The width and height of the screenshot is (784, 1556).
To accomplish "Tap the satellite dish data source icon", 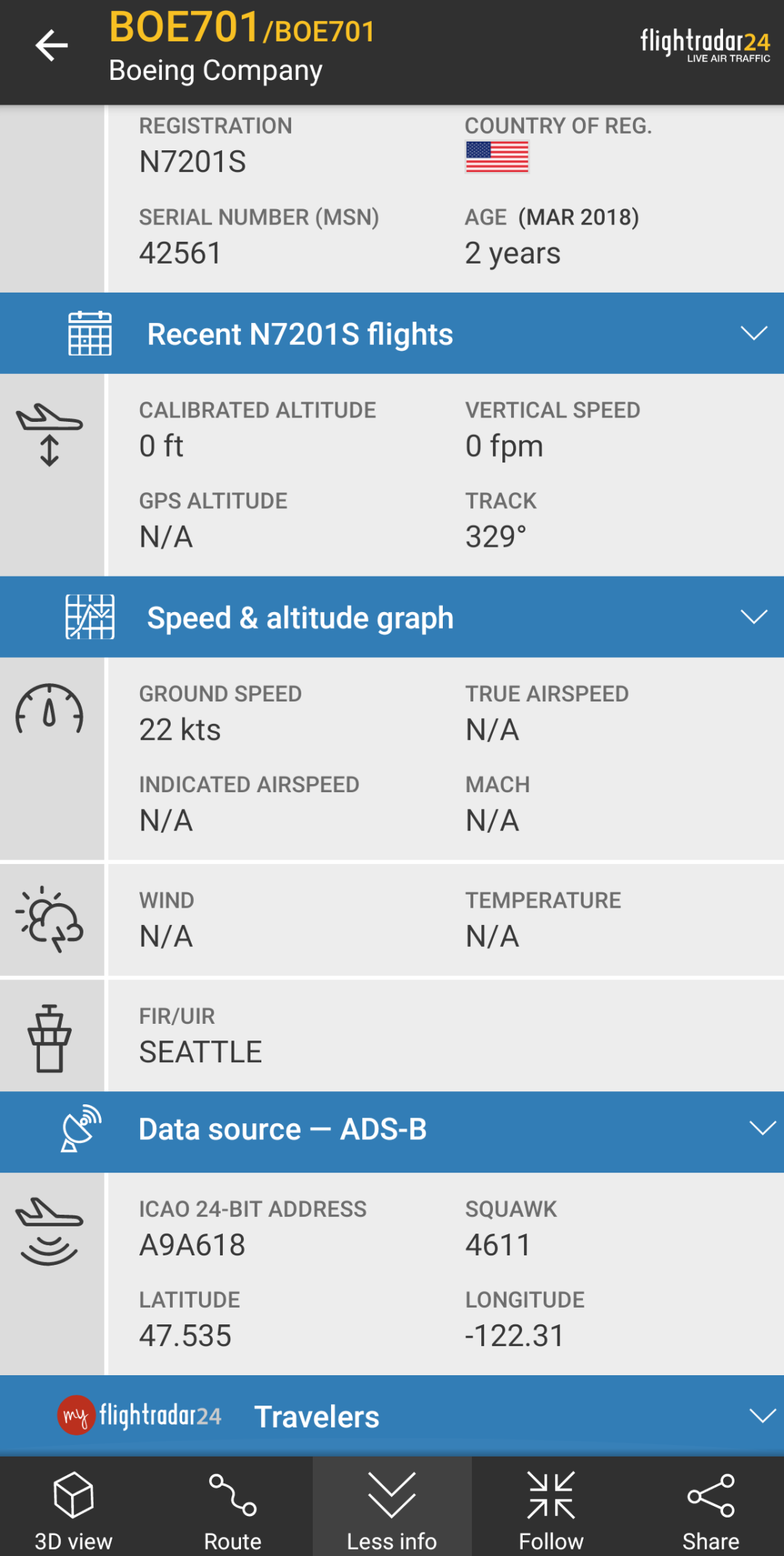I will point(81,1128).
